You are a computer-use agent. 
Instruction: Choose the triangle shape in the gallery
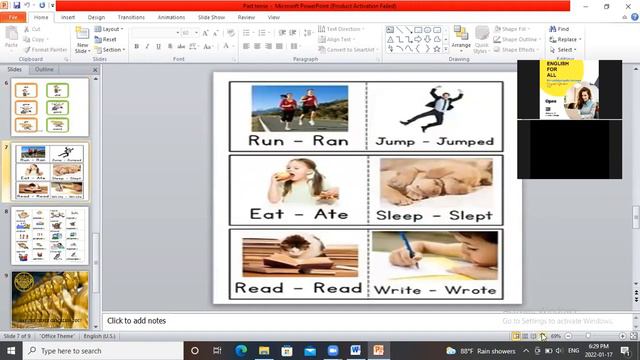tap(390, 40)
